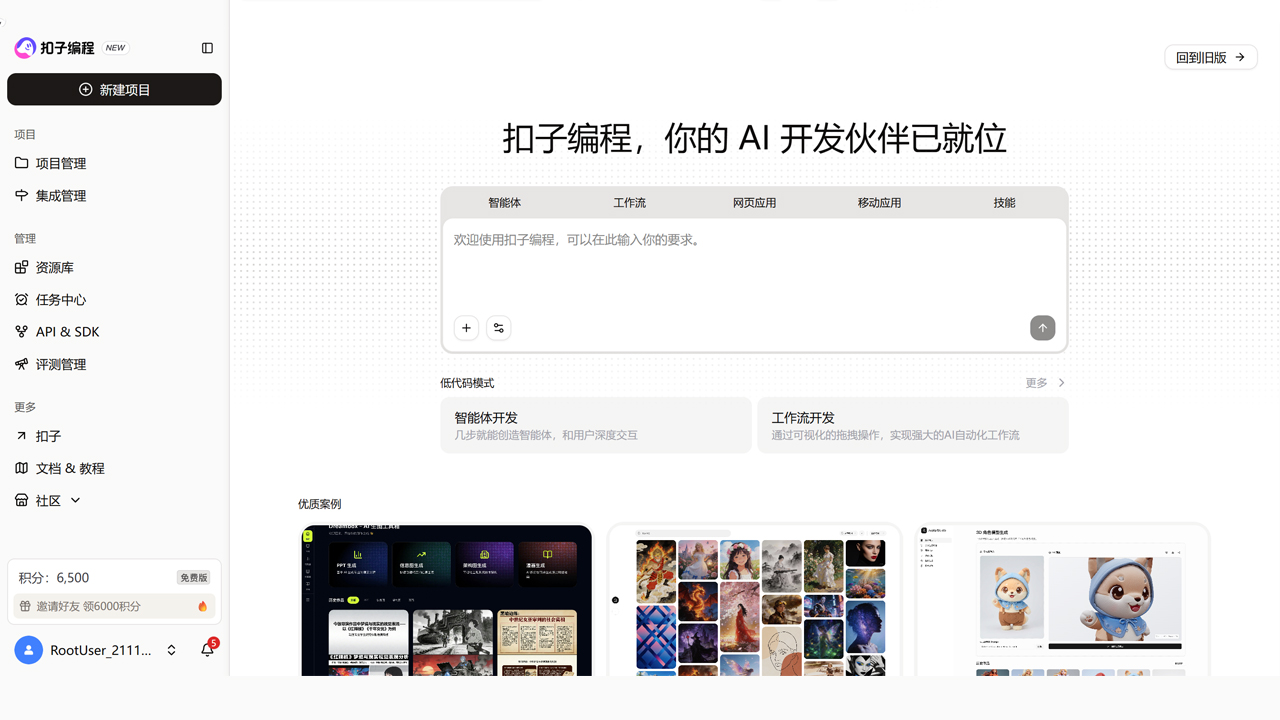This screenshot has height=720, width=1280.
Task: Click the 评测管理 icon
Action: tap(22, 364)
